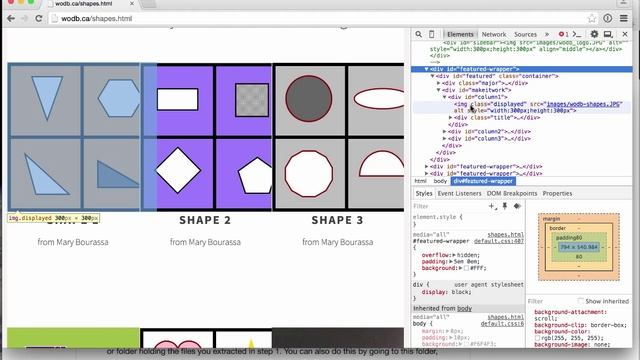640x360 pixels.
Task: Enable the Show inherited checkbox
Action: pyautogui.click(x=580, y=301)
